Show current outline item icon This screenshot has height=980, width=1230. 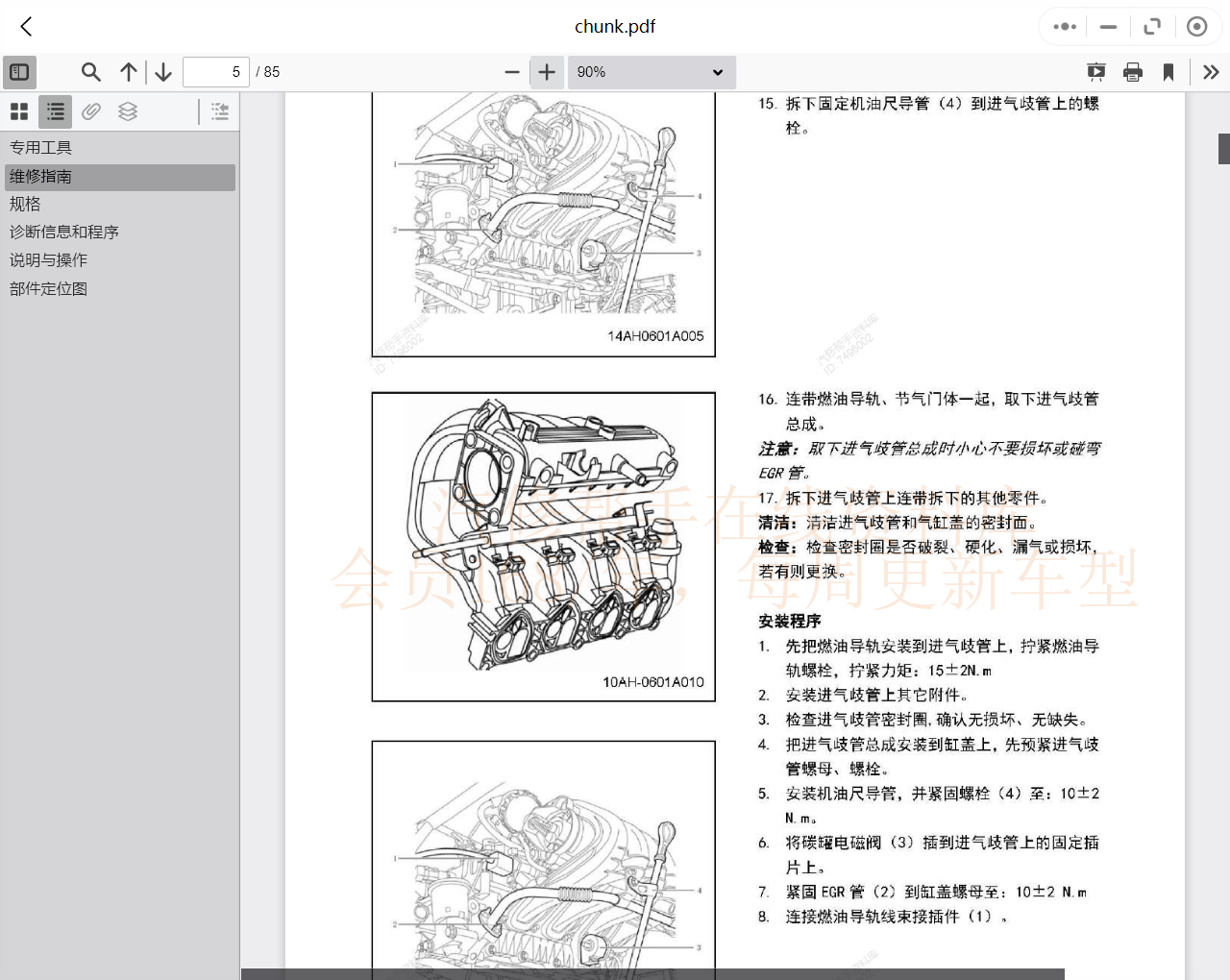click(219, 111)
